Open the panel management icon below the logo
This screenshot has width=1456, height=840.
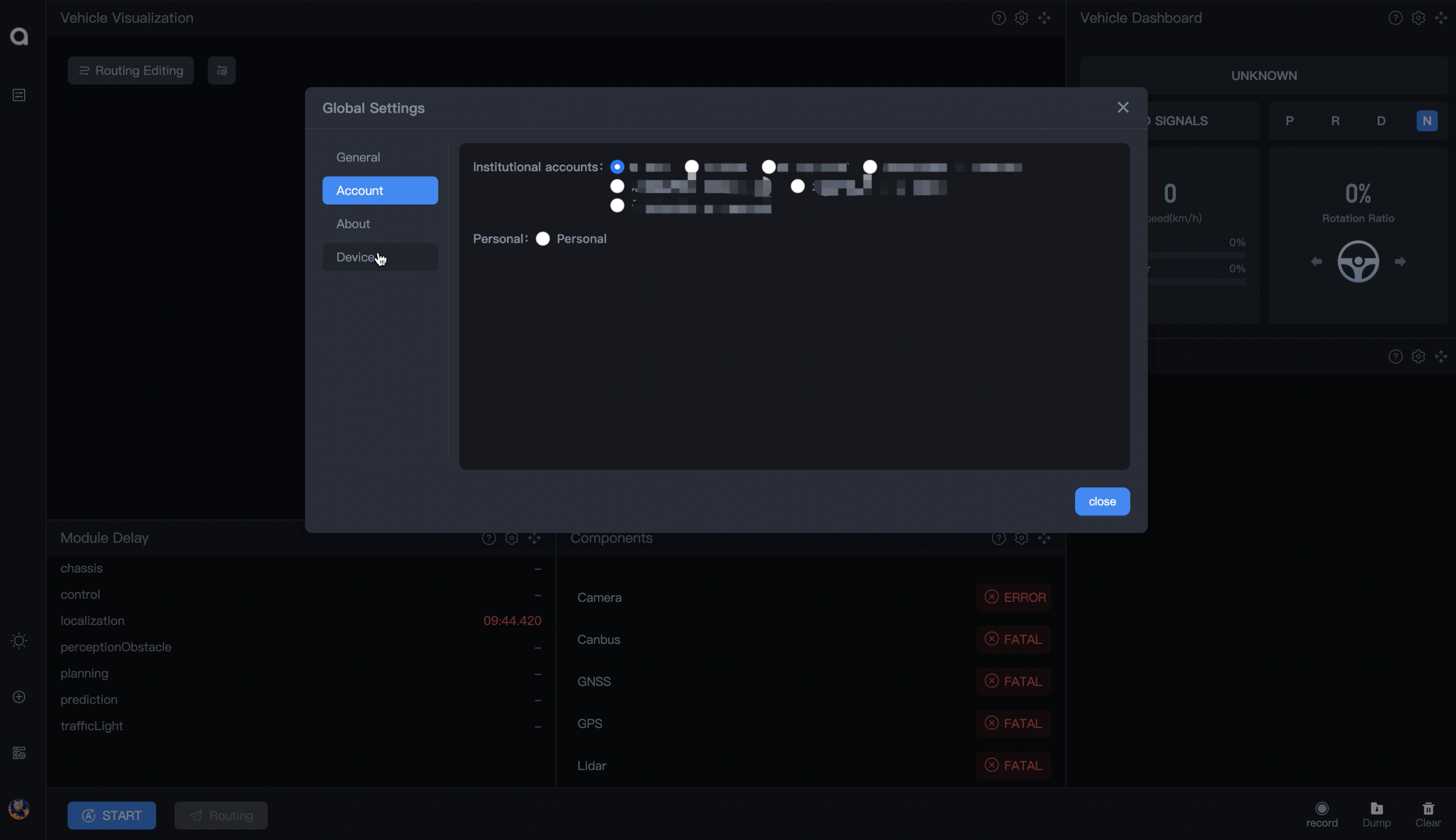[x=18, y=94]
